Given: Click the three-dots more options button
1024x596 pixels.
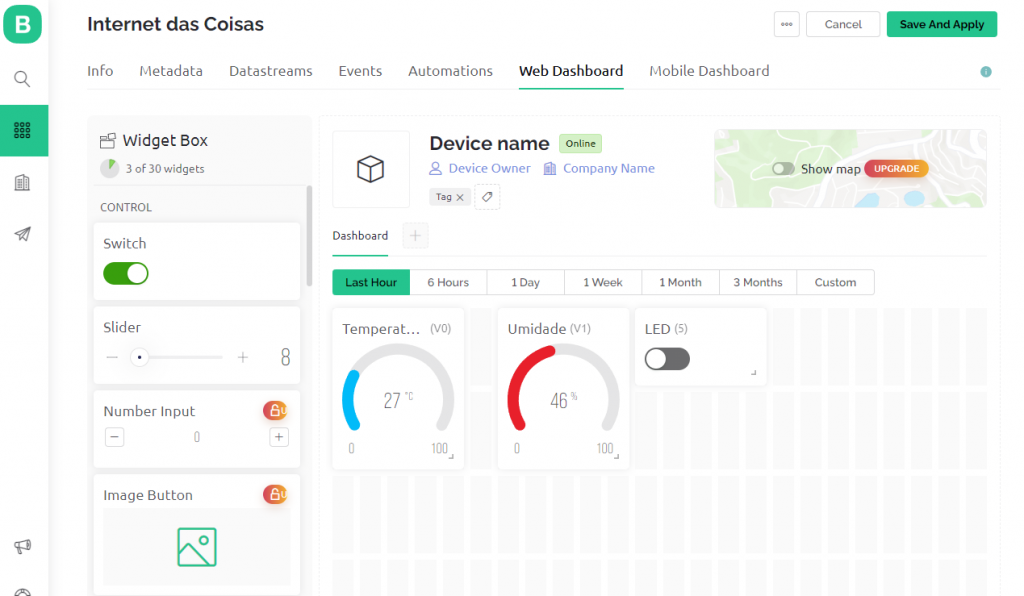Looking at the screenshot, I should [786, 24].
